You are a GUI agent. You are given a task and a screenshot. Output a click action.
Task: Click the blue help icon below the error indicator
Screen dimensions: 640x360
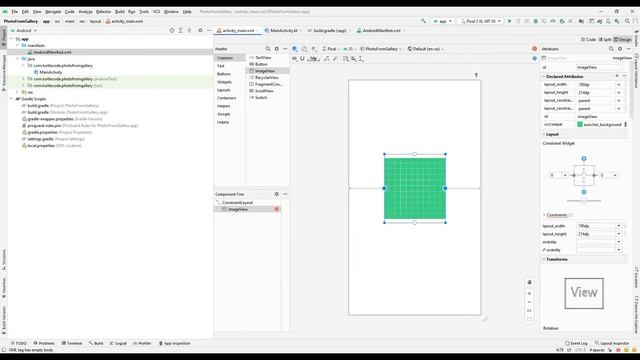pyautogui.click(x=534, y=58)
